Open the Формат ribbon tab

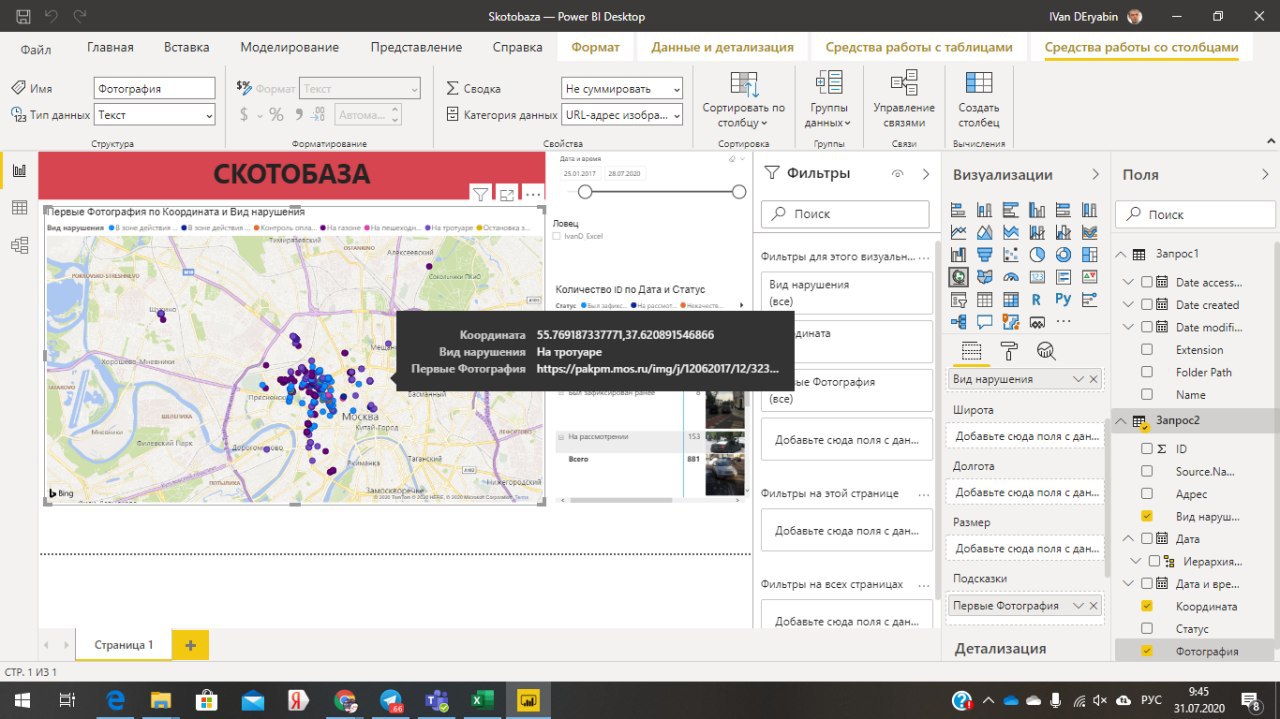pos(595,47)
